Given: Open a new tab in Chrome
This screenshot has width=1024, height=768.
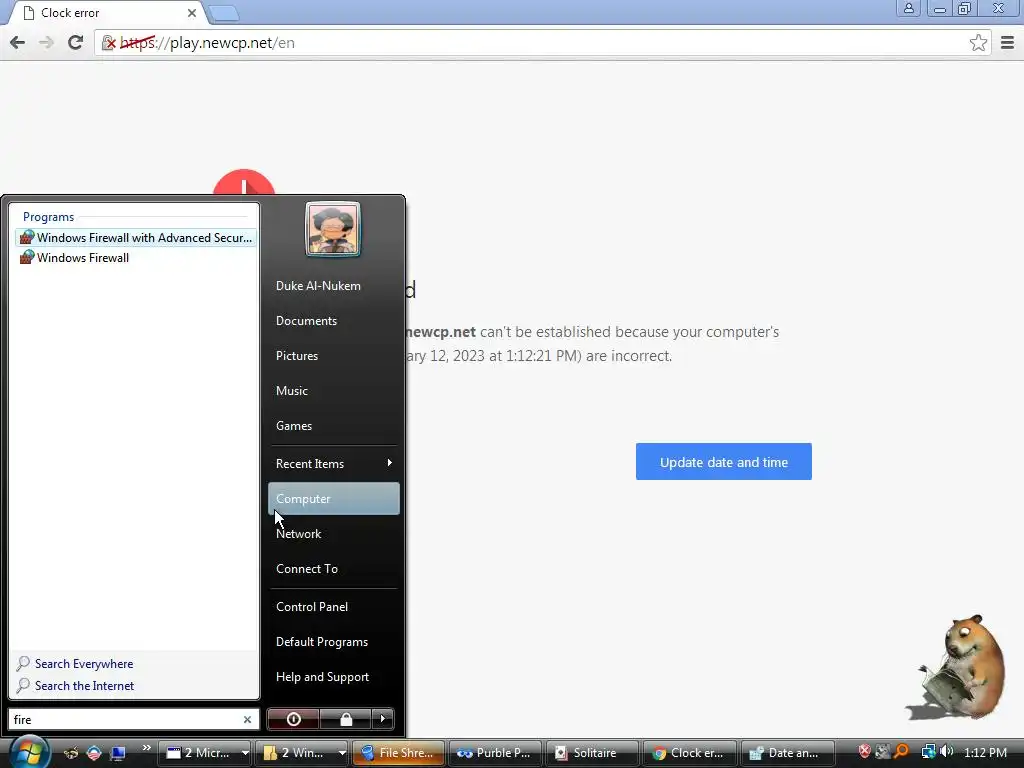Looking at the screenshot, I should [x=224, y=13].
